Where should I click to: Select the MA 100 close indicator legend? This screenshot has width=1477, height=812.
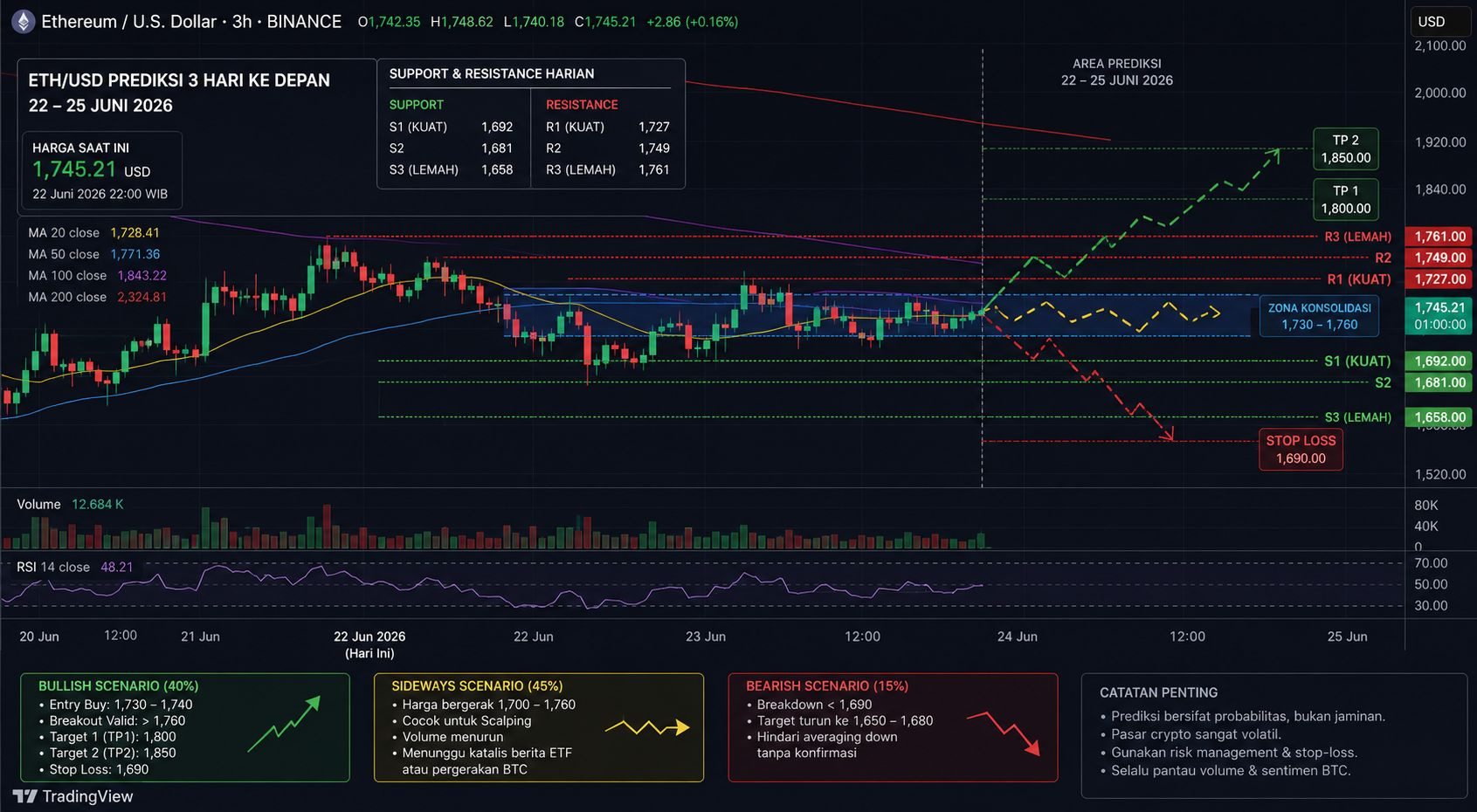coord(97,276)
